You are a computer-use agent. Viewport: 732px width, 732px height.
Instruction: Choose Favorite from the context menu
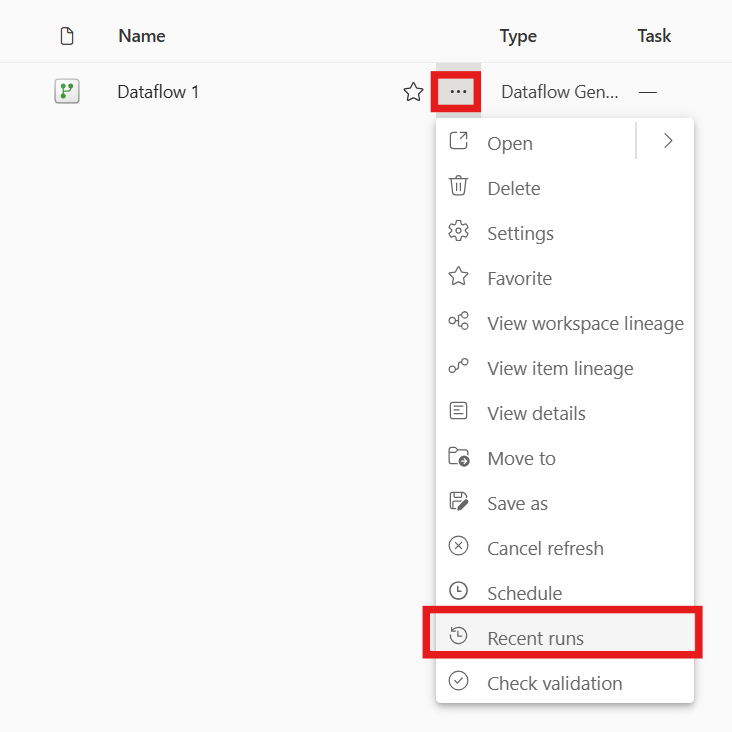519,278
